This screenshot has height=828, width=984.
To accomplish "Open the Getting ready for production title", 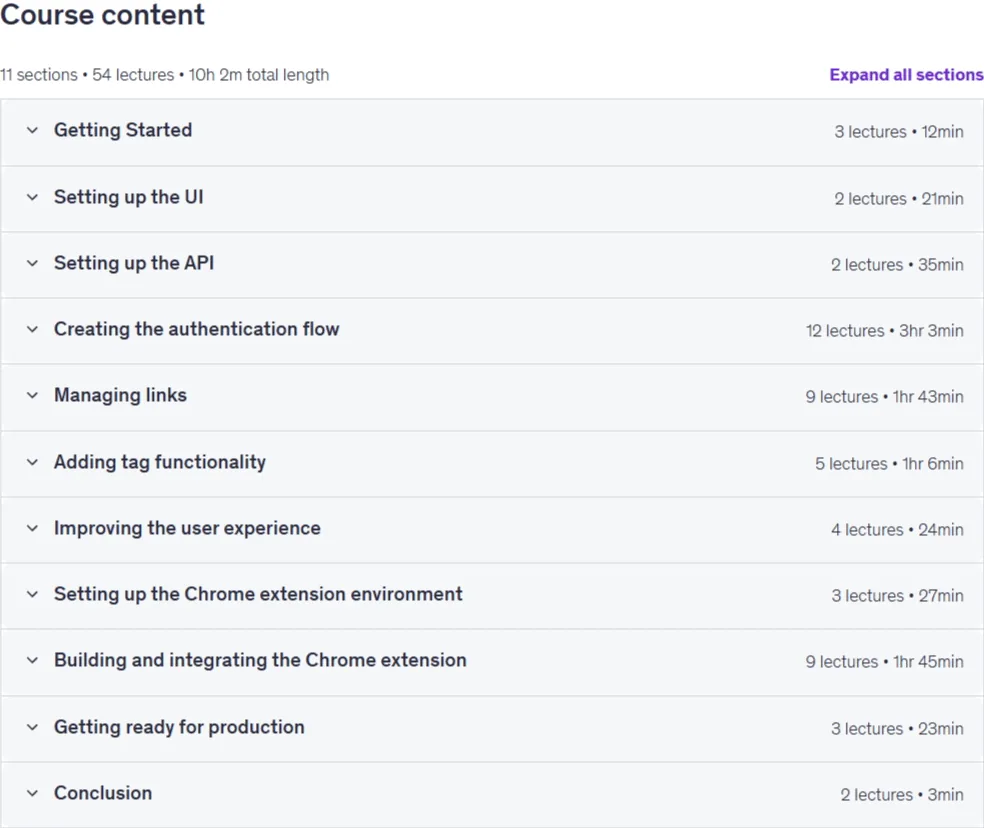I will pyautogui.click(x=179, y=727).
